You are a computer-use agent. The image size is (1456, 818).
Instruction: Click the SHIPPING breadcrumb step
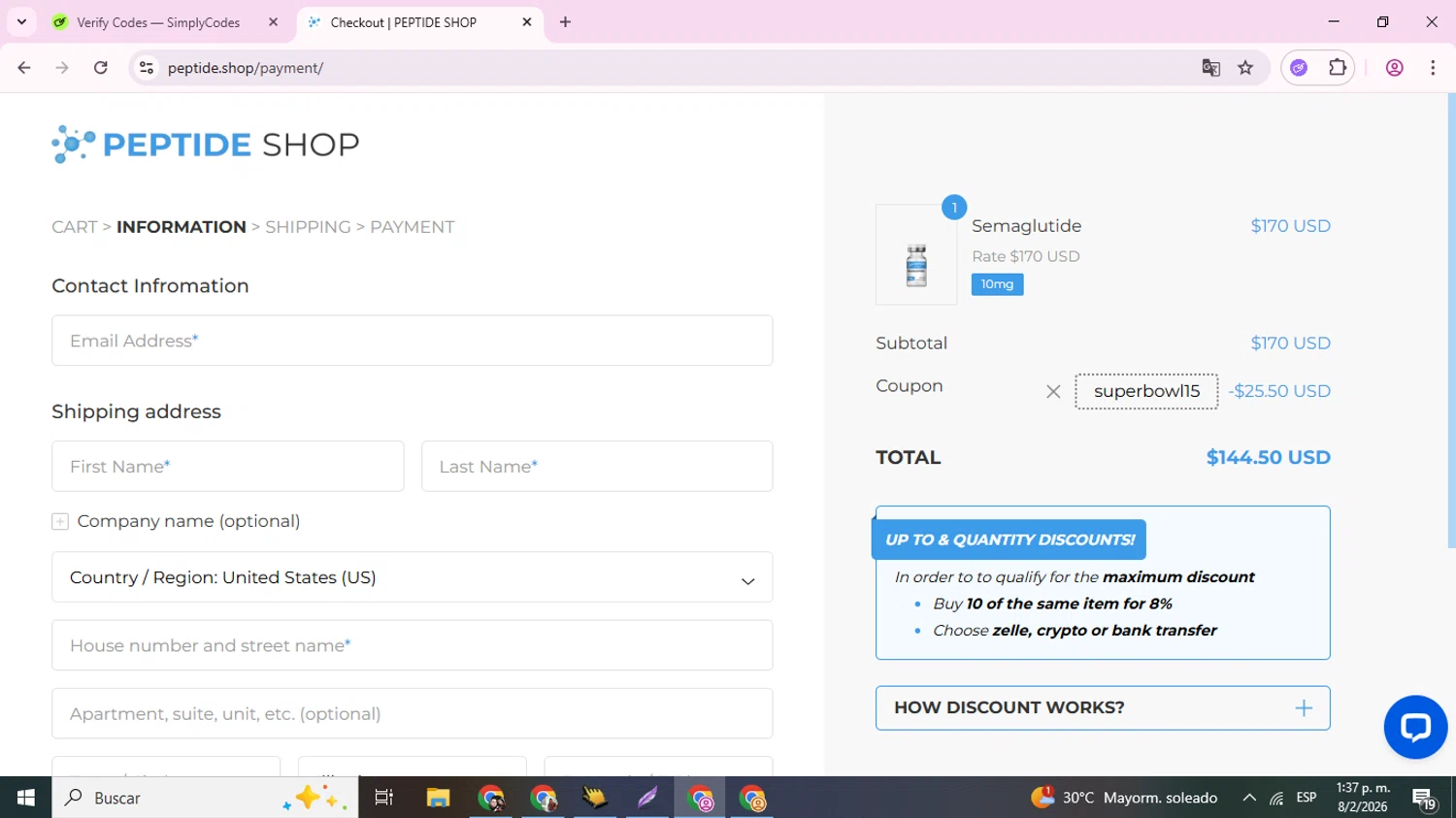coord(308,227)
